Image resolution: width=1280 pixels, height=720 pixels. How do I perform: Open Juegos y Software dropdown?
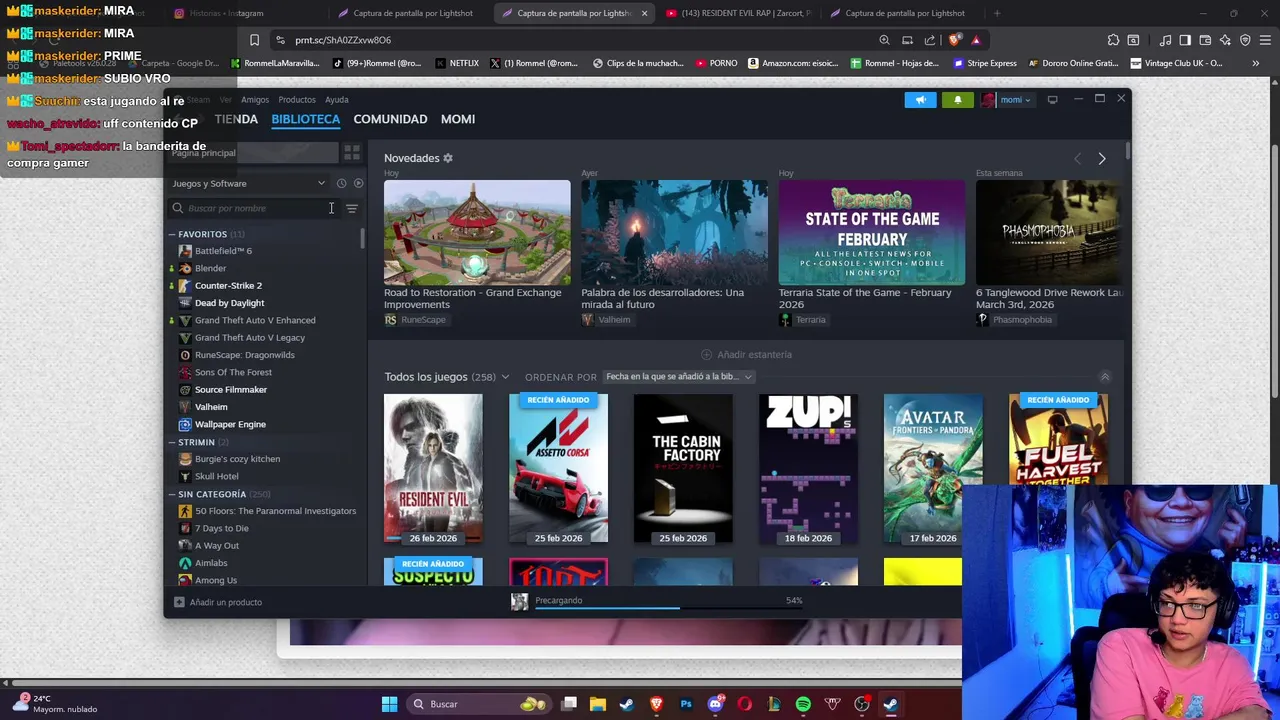[249, 183]
